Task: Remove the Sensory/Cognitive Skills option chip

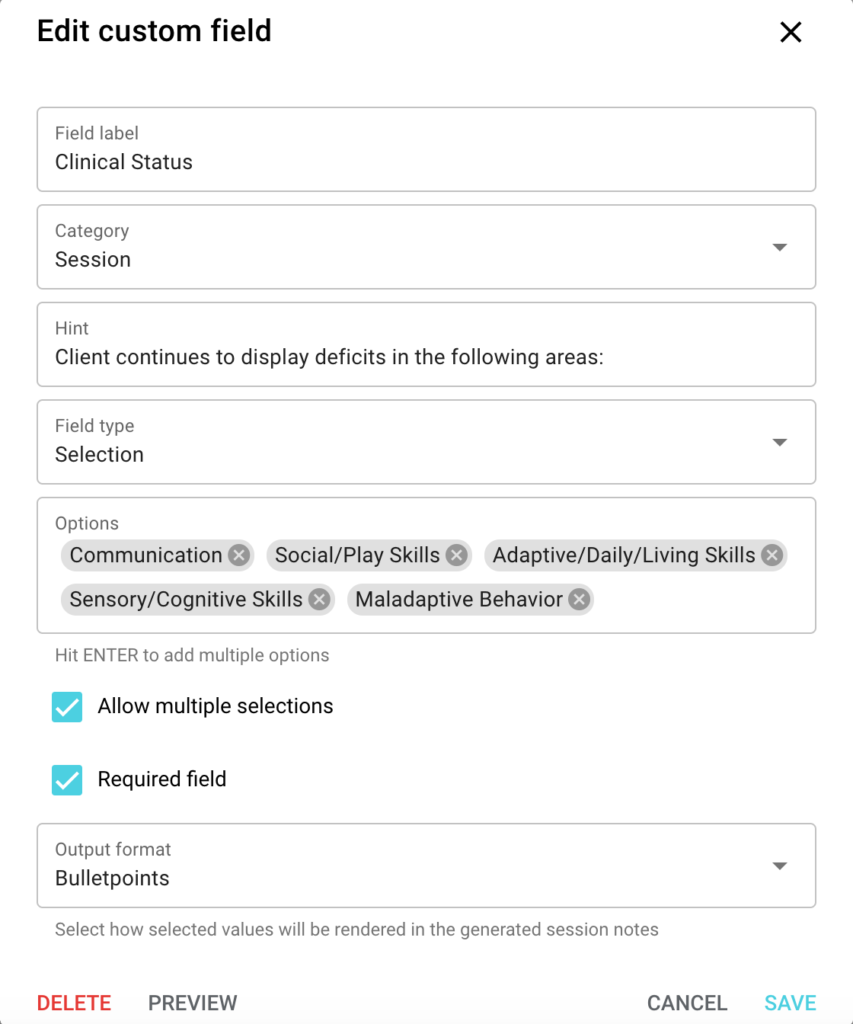Action: [x=317, y=600]
